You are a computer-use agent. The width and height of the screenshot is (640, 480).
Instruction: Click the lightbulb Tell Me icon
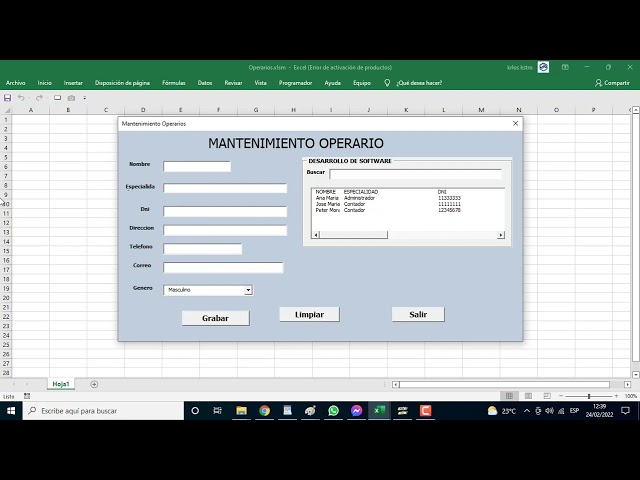pyautogui.click(x=387, y=83)
